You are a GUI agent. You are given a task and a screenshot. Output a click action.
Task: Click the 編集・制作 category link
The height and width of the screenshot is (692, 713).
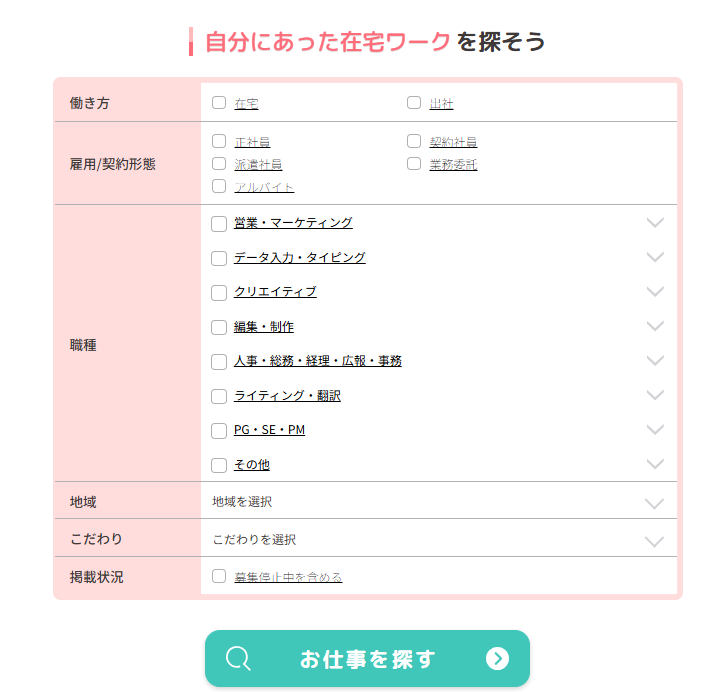[x=264, y=327]
